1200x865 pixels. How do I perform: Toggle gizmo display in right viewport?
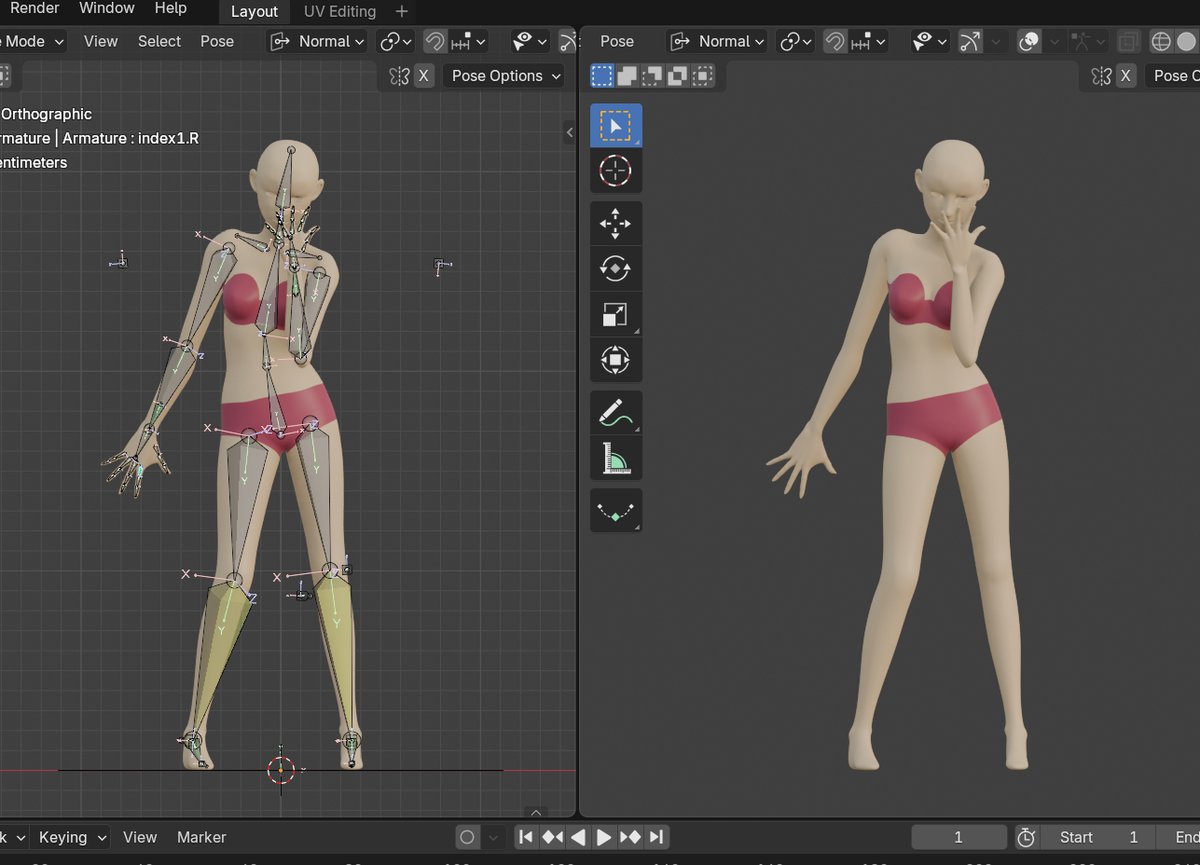tap(970, 41)
